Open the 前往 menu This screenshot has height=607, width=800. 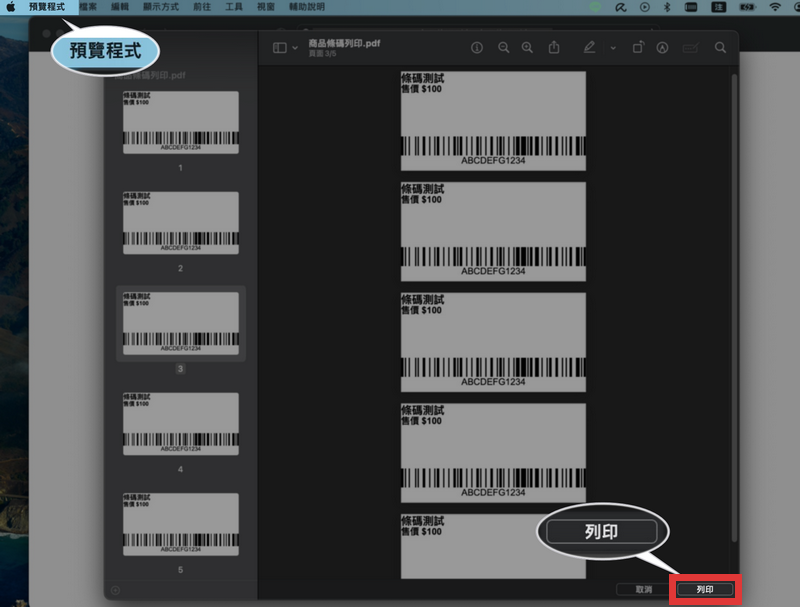202,7
